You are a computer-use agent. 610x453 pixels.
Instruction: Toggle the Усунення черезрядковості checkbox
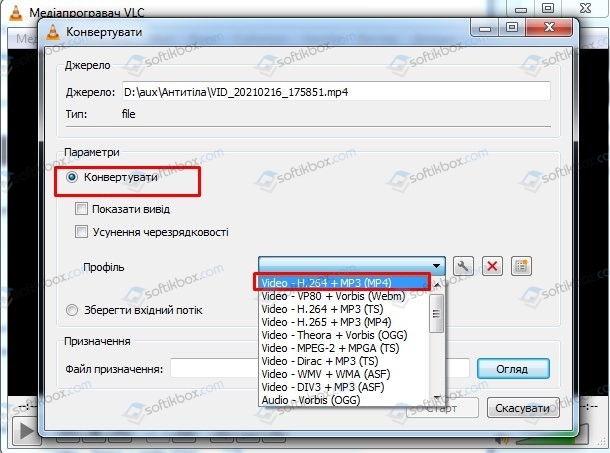[x=81, y=232]
